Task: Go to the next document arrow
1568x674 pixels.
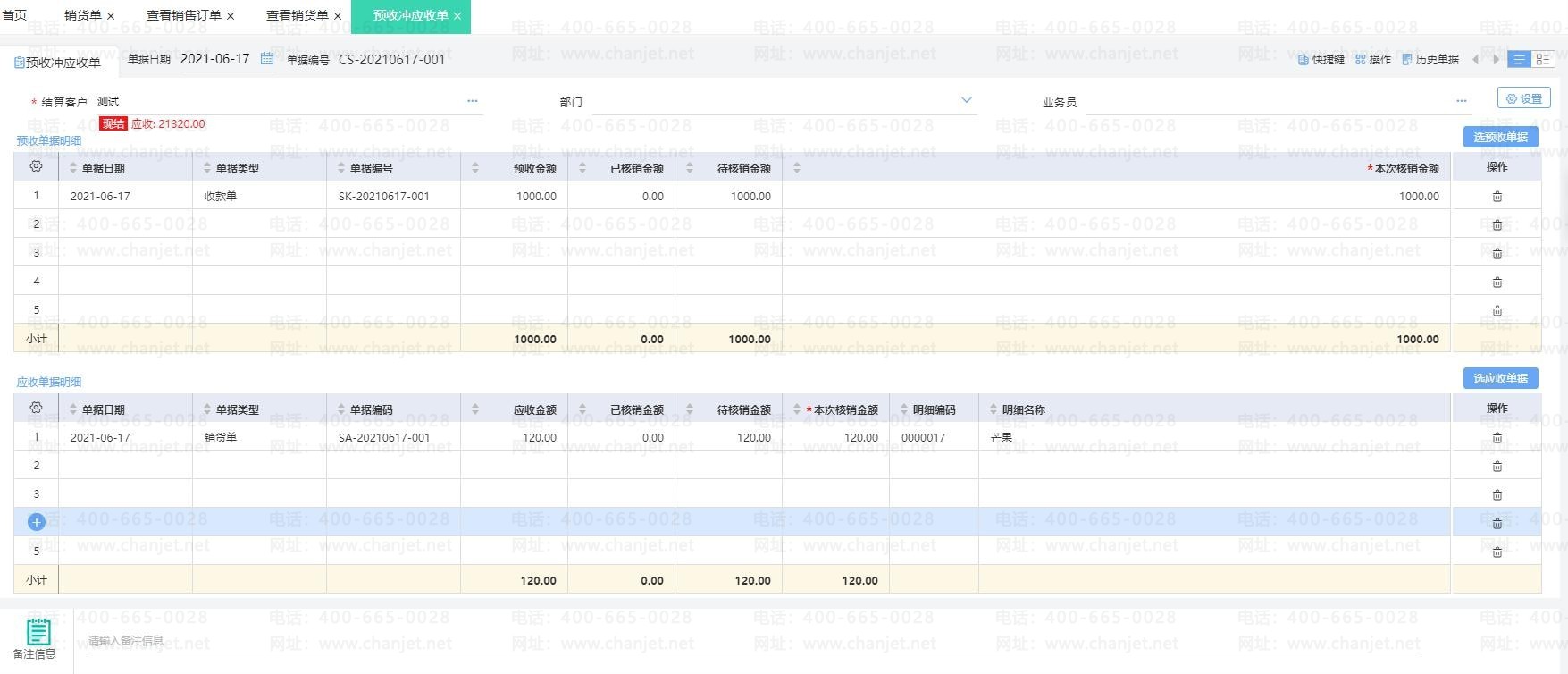Action: tap(1496, 60)
